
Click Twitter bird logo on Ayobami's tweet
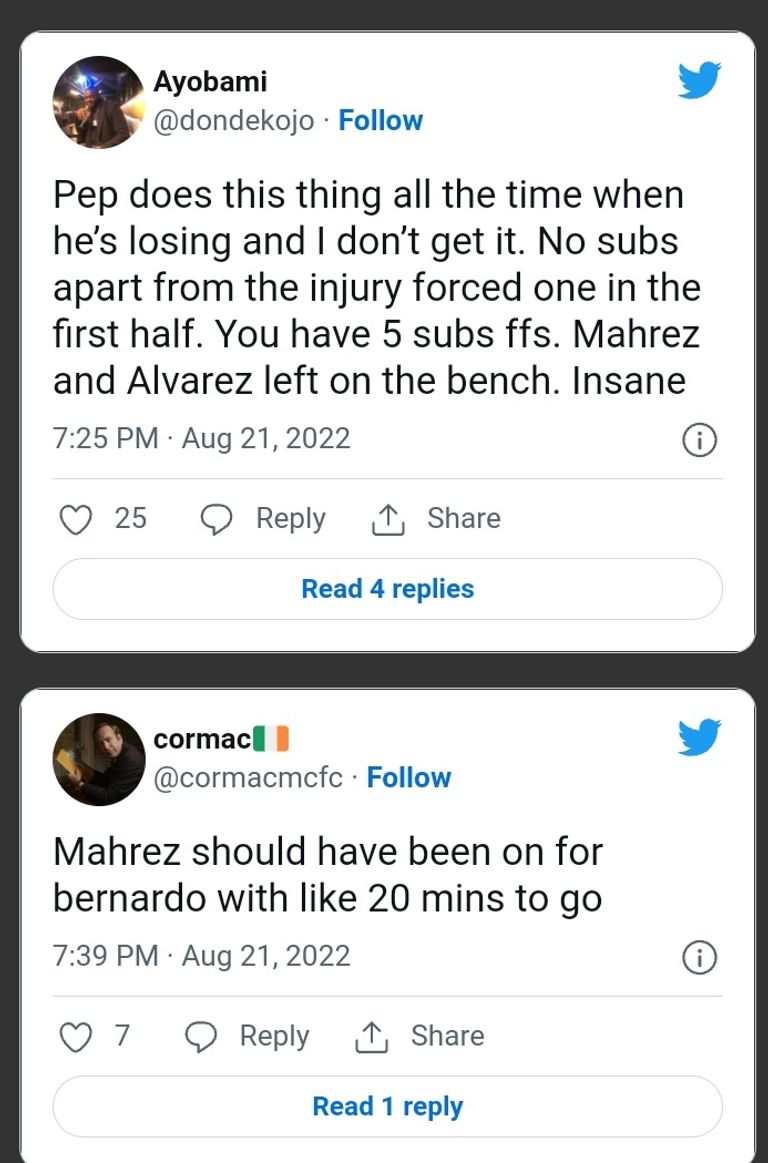(699, 82)
